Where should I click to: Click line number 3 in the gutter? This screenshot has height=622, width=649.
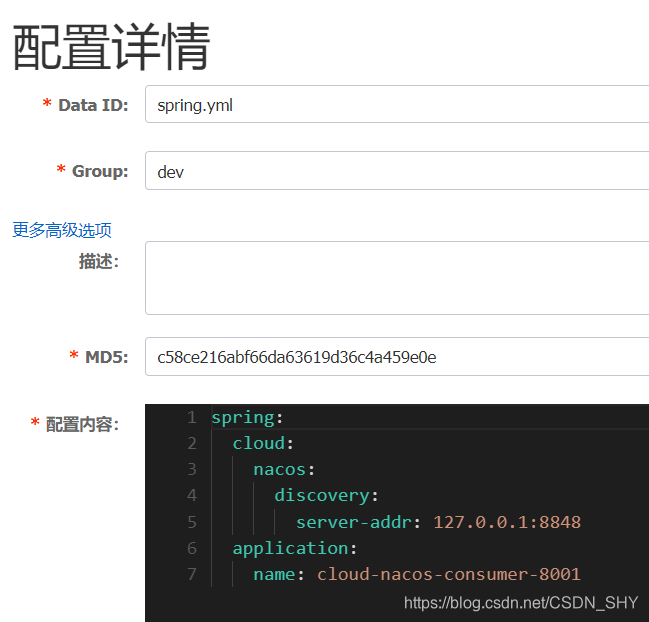192,470
